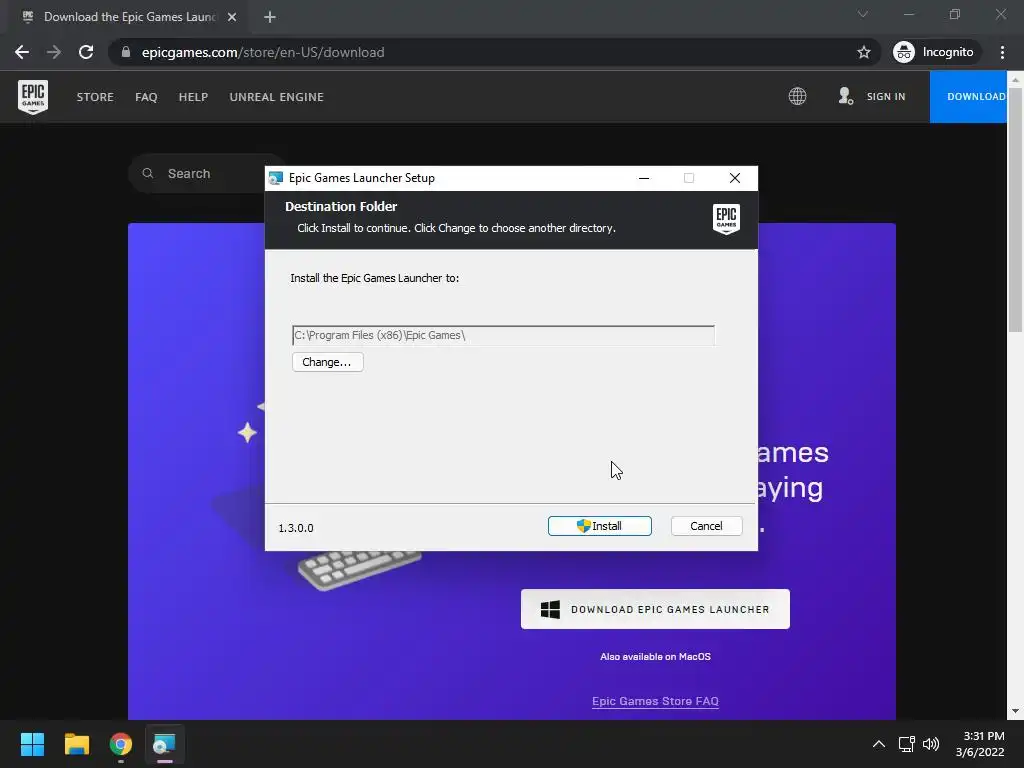This screenshot has height=768, width=1024.
Task: Click the Epic Games logo in website header
Action: [x=33, y=97]
